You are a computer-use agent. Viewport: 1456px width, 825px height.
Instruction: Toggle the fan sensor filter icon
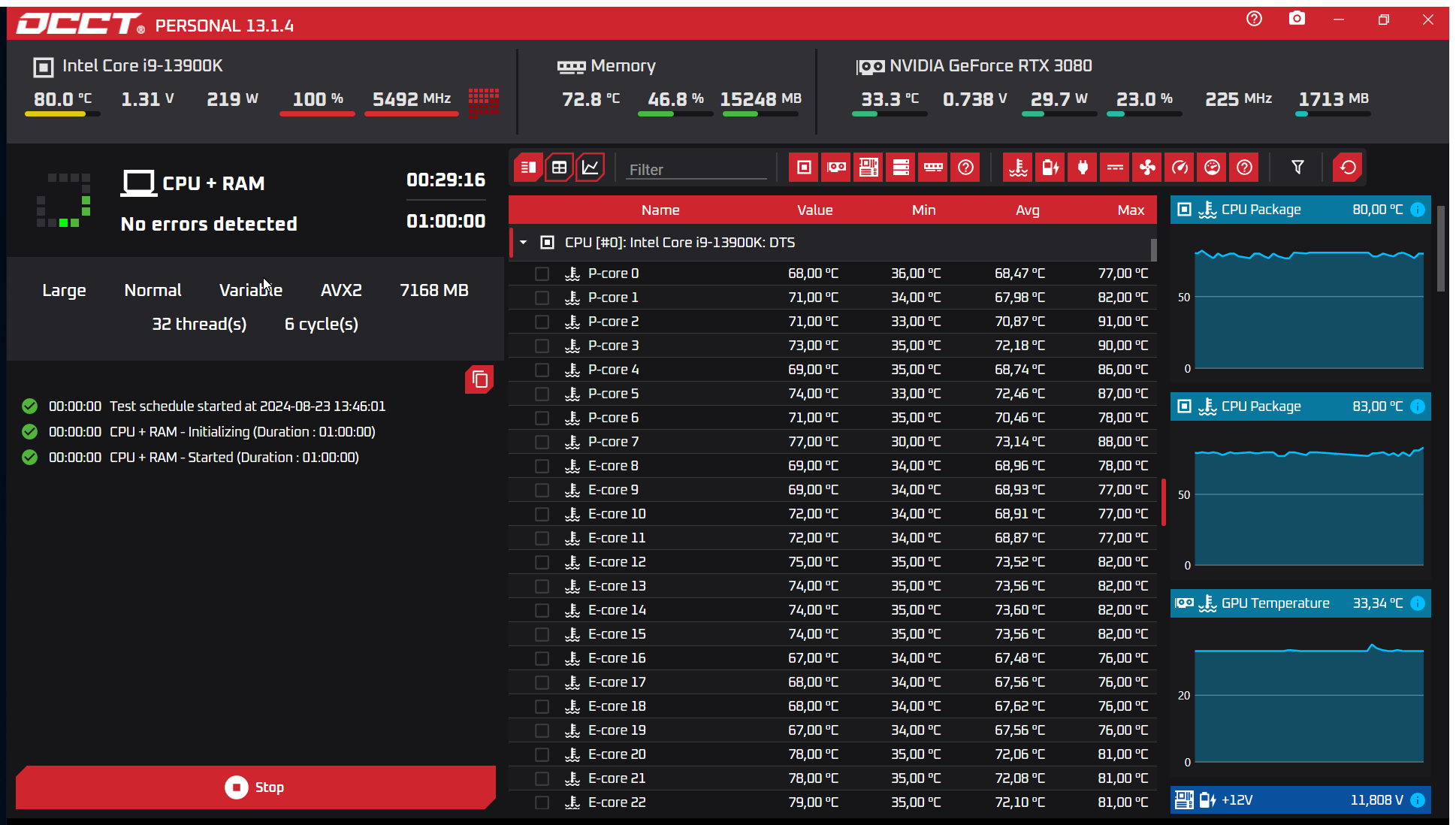[1147, 168]
